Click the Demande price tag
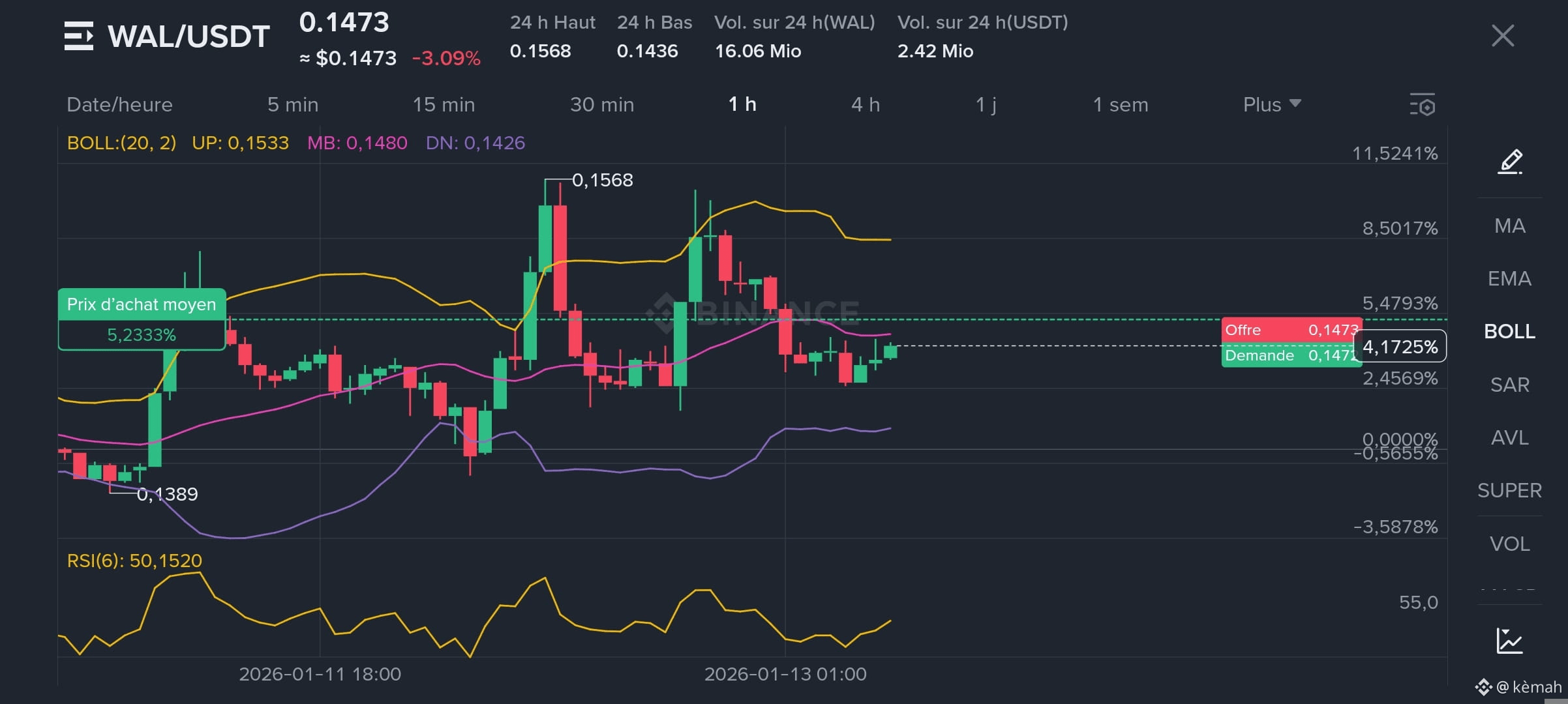The height and width of the screenshot is (704, 1568). pos(1291,355)
